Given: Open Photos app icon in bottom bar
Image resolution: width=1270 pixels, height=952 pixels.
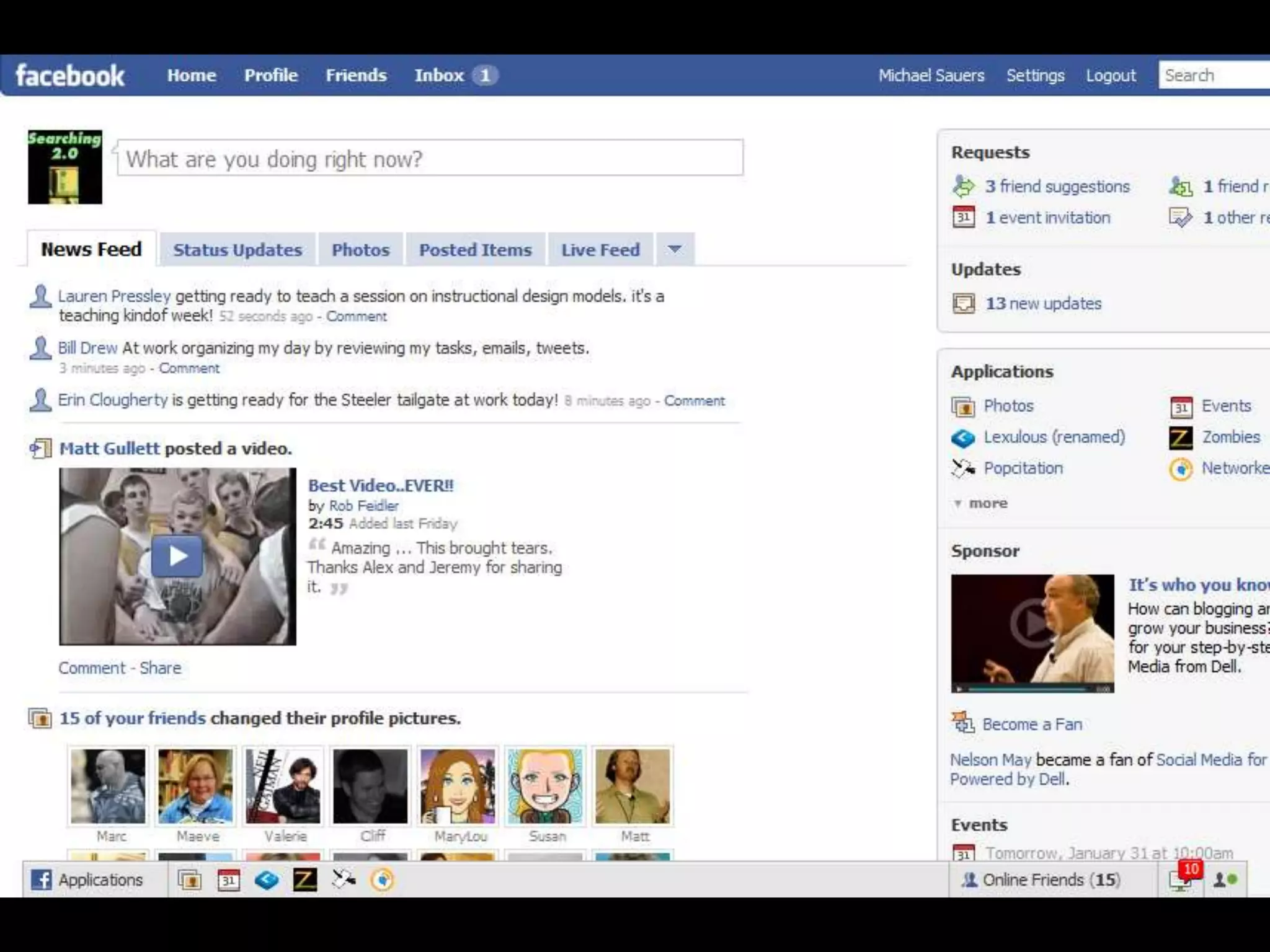Looking at the screenshot, I should (190, 879).
